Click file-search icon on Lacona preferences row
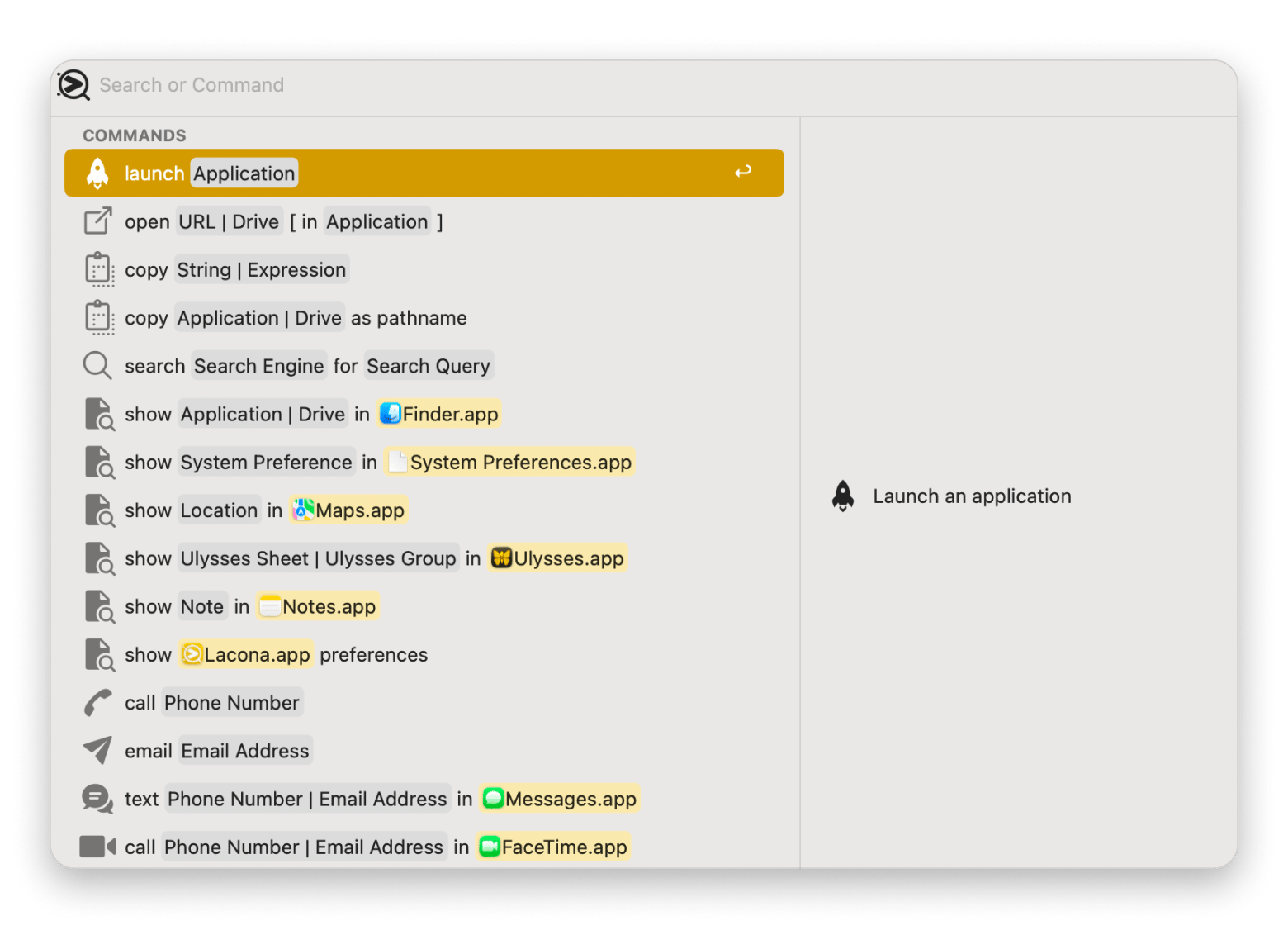Viewport: 1288px width, 935px height. pos(99,654)
